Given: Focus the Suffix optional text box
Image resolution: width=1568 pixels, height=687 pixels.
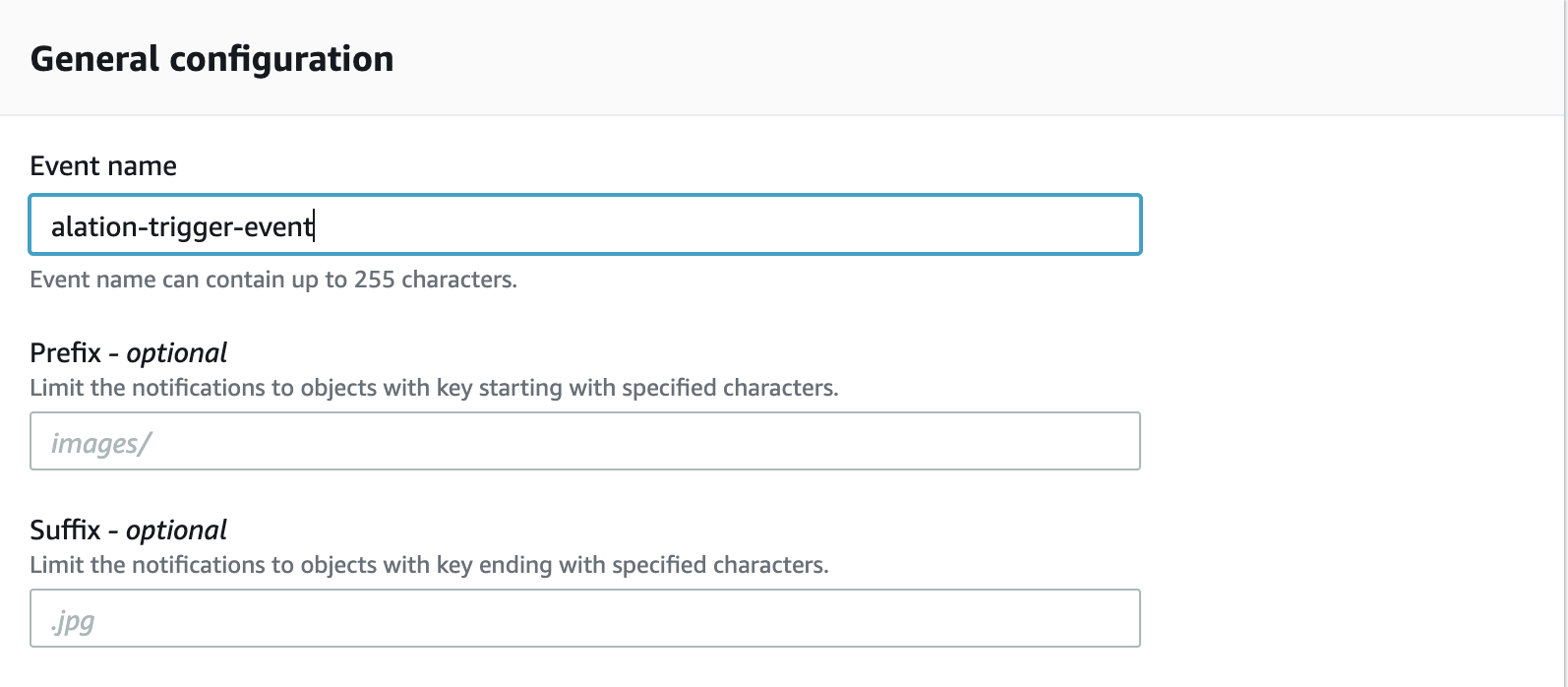Looking at the screenshot, I should (585, 618).
